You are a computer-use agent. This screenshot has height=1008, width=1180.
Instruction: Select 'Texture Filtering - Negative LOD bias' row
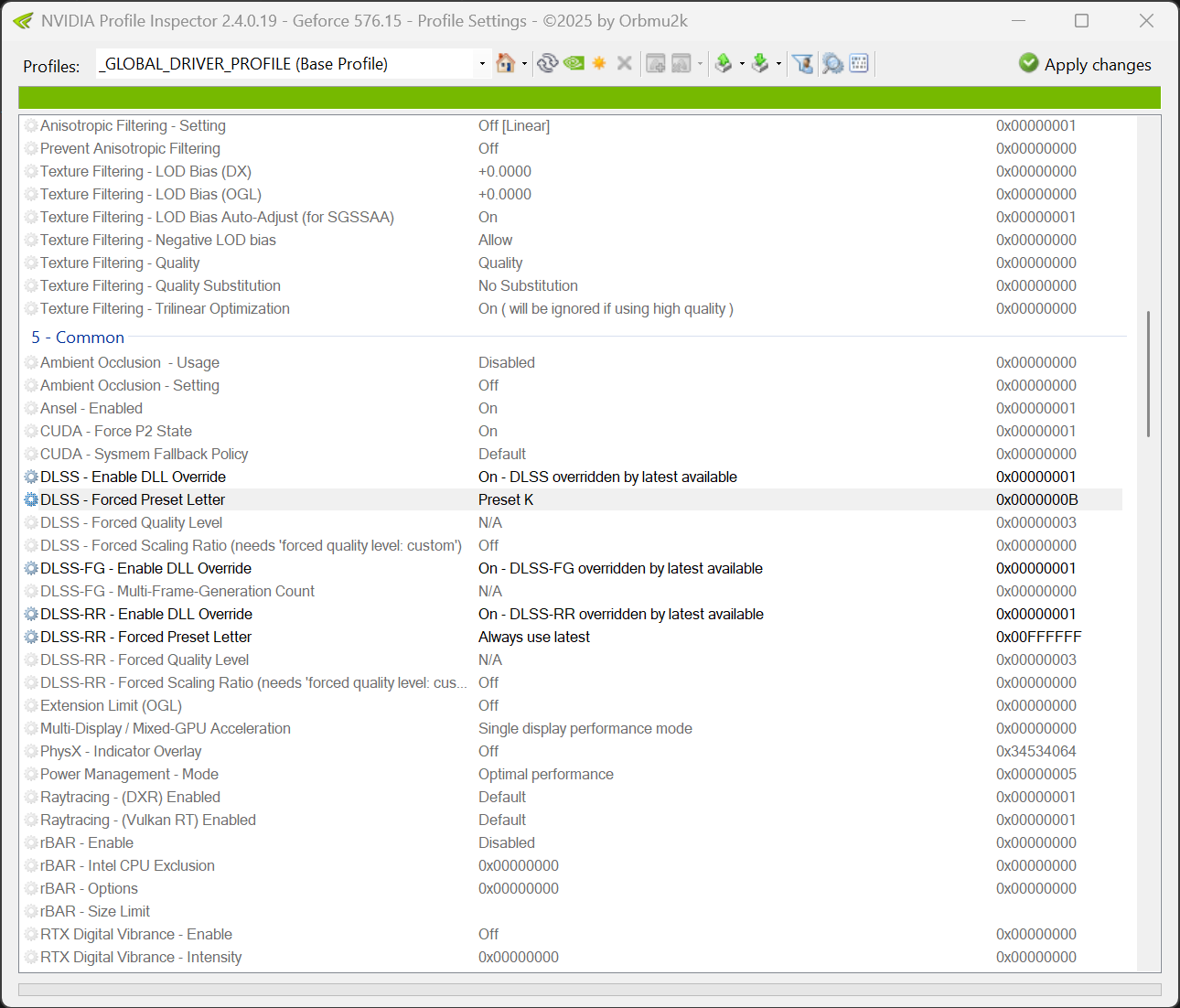pos(573,240)
